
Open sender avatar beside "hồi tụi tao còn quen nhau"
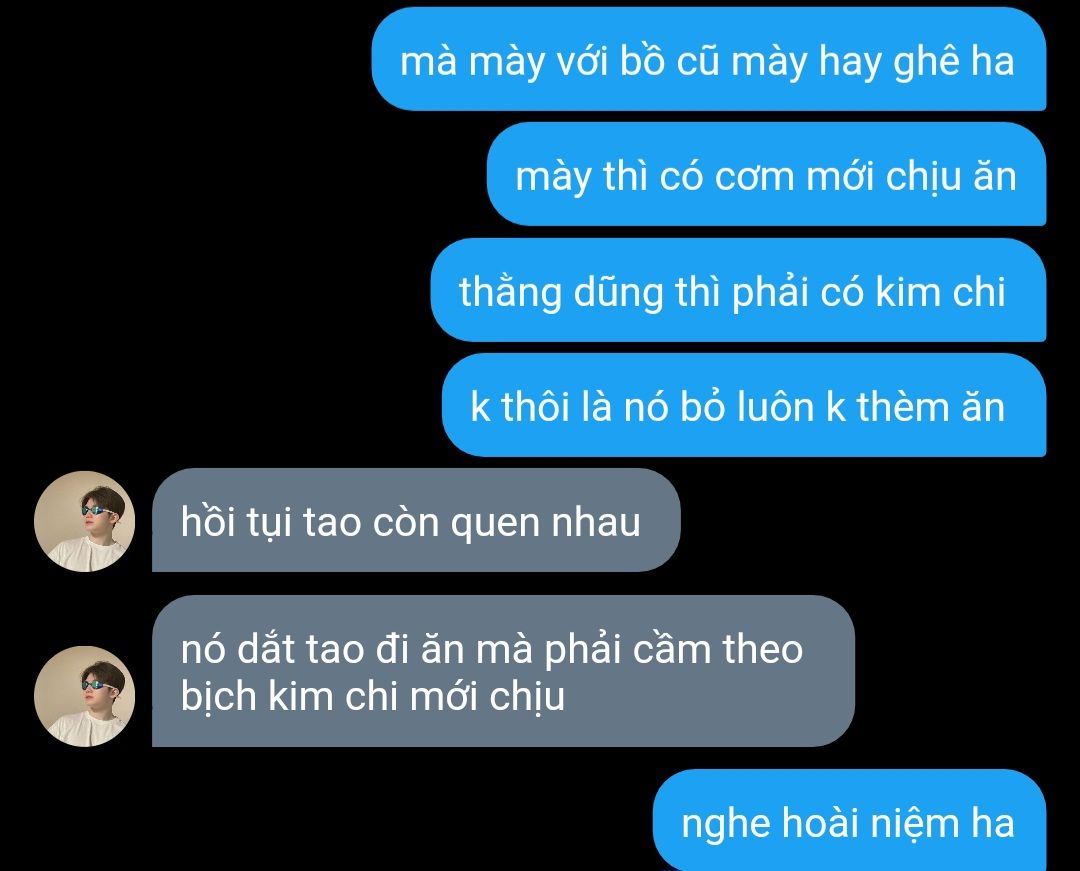coord(84,521)
